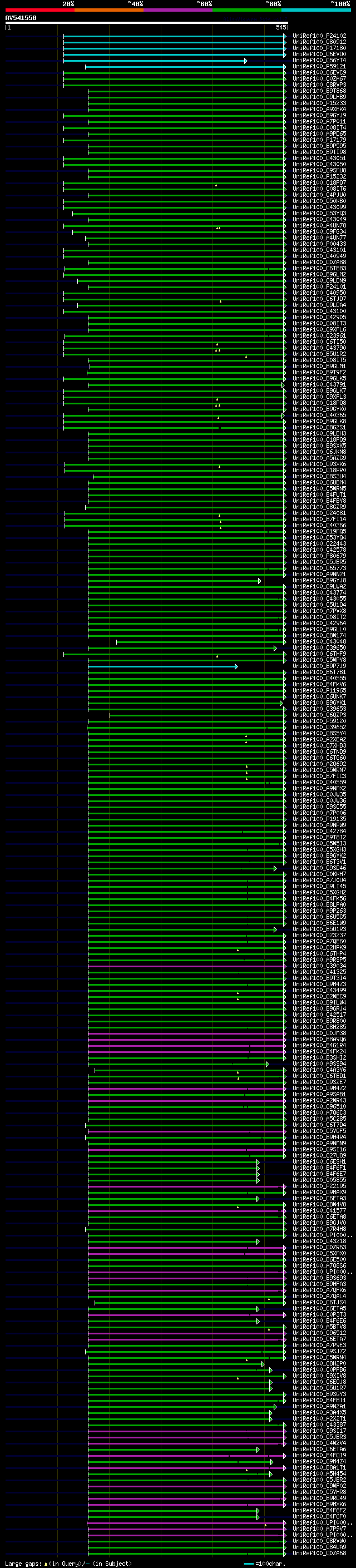Viewport: 356px width, 1568px height.
Task: Select label UniRef100_Q9LHB9
Action: click(x=319, y=97)
